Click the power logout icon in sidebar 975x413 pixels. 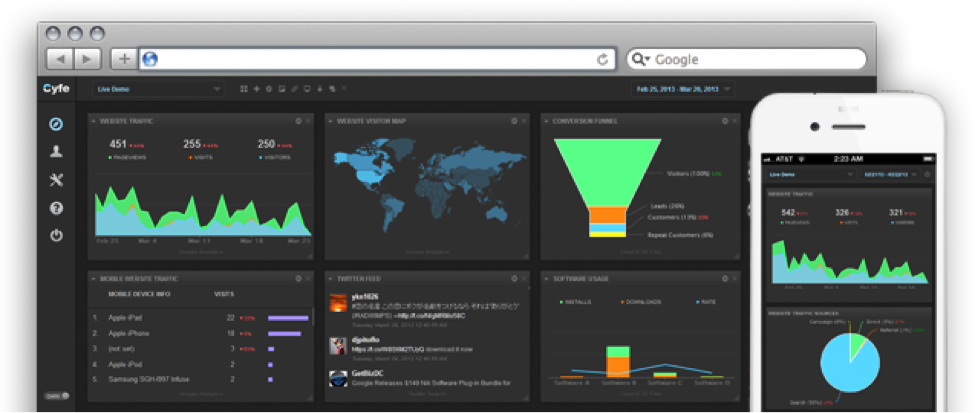56,236
